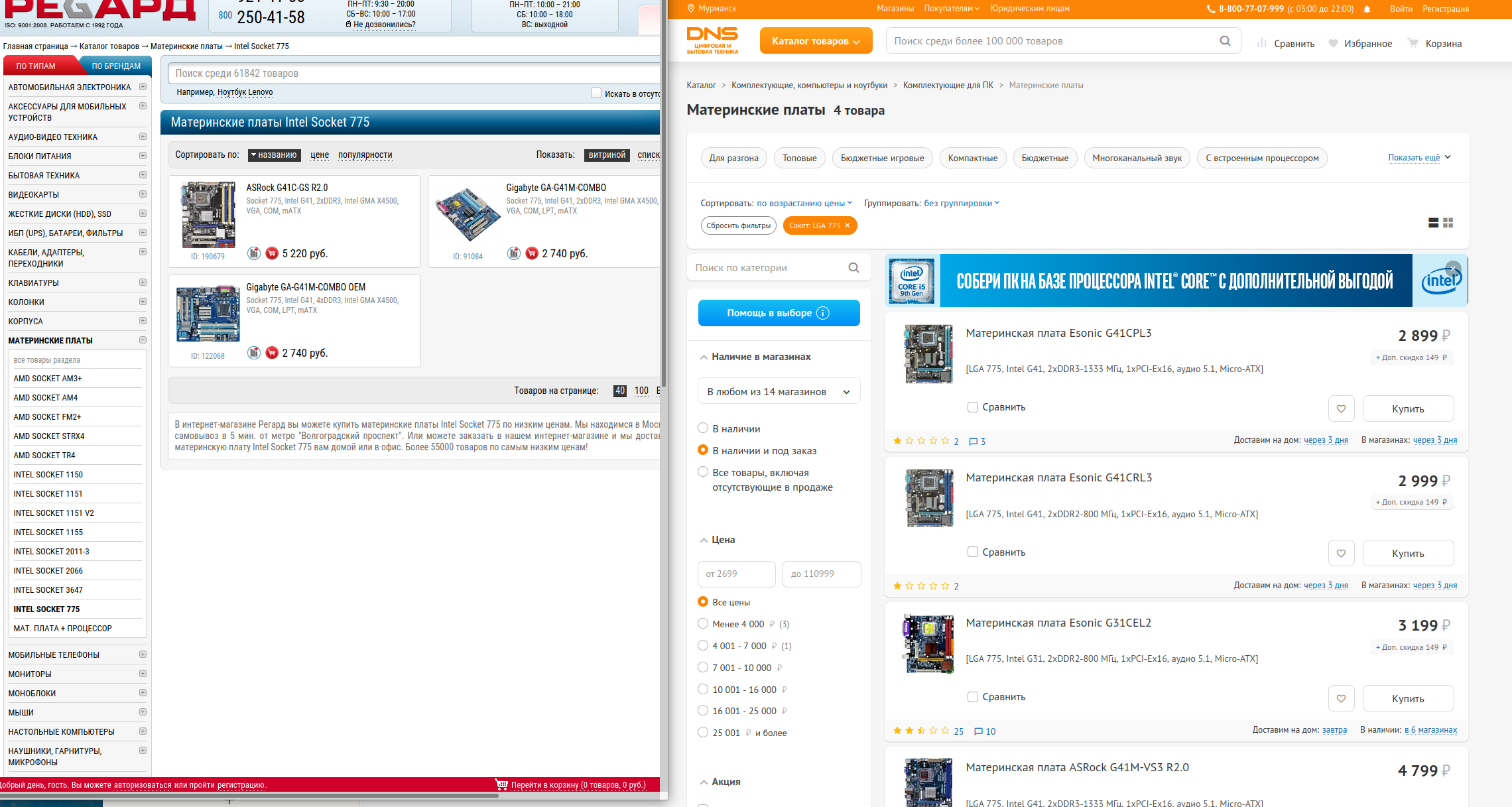Image resolution: width=1512 pixels, height=807 pixels.
Task: Compare ASRock G41C-GS R2.0 icon in Regard
Action: click(x=253, y=253)
